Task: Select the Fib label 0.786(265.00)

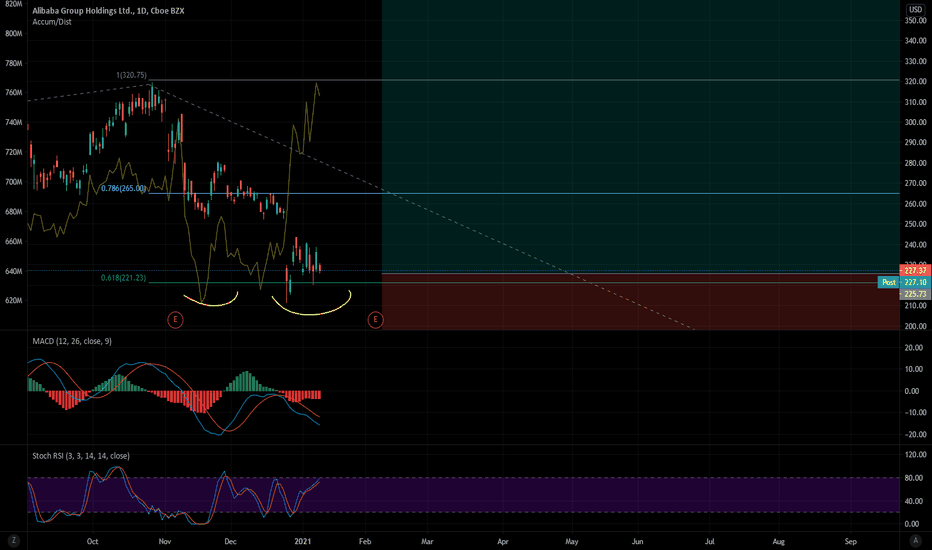Action: (123, 188)
